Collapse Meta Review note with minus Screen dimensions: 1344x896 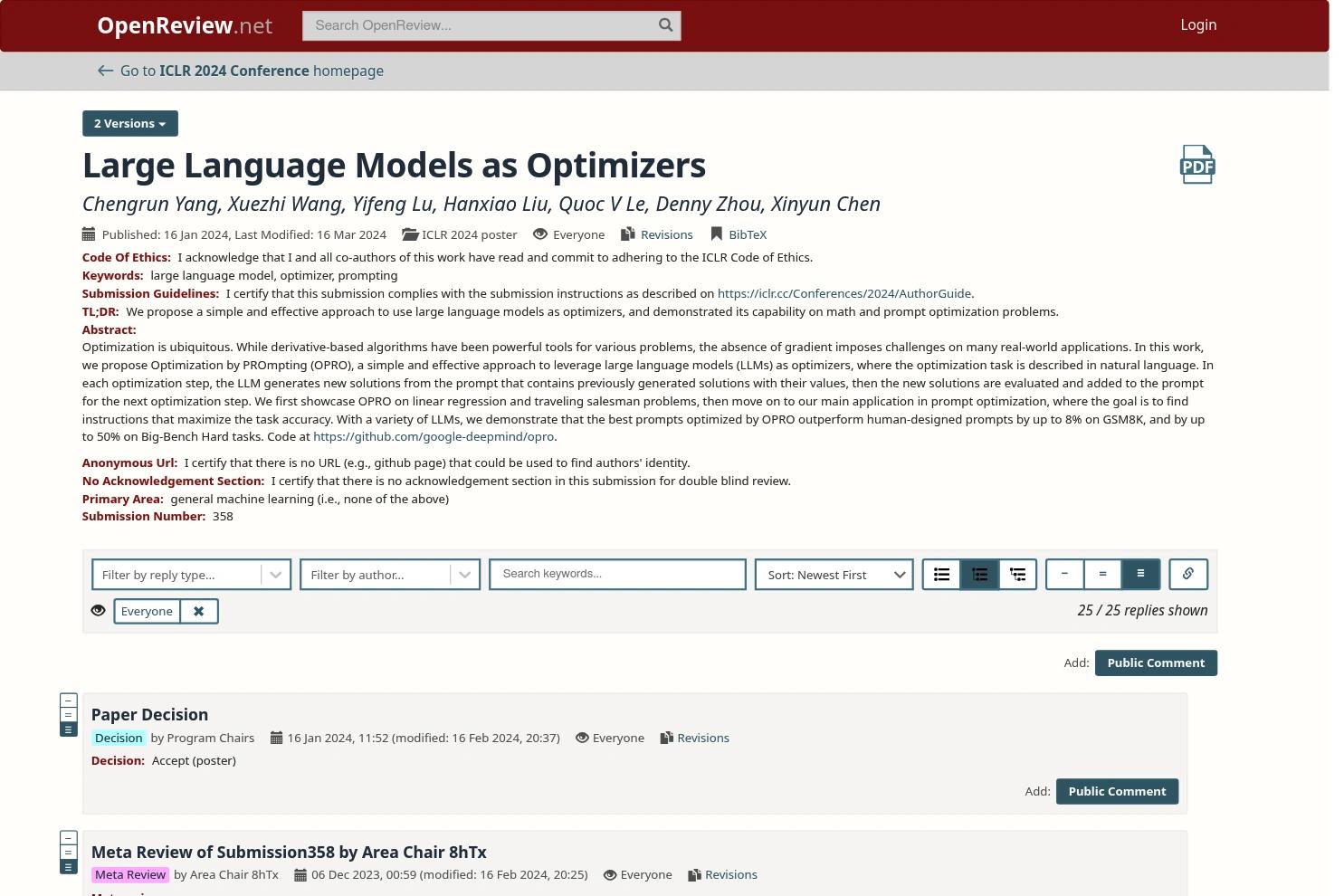(68, 838)
